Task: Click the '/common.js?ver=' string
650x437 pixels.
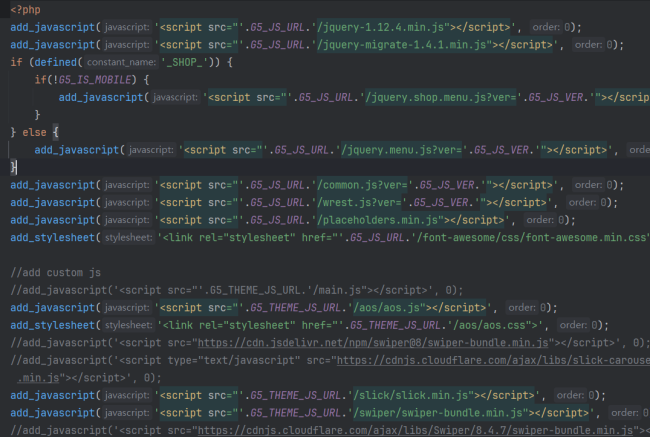Action: tap(362, 185)
